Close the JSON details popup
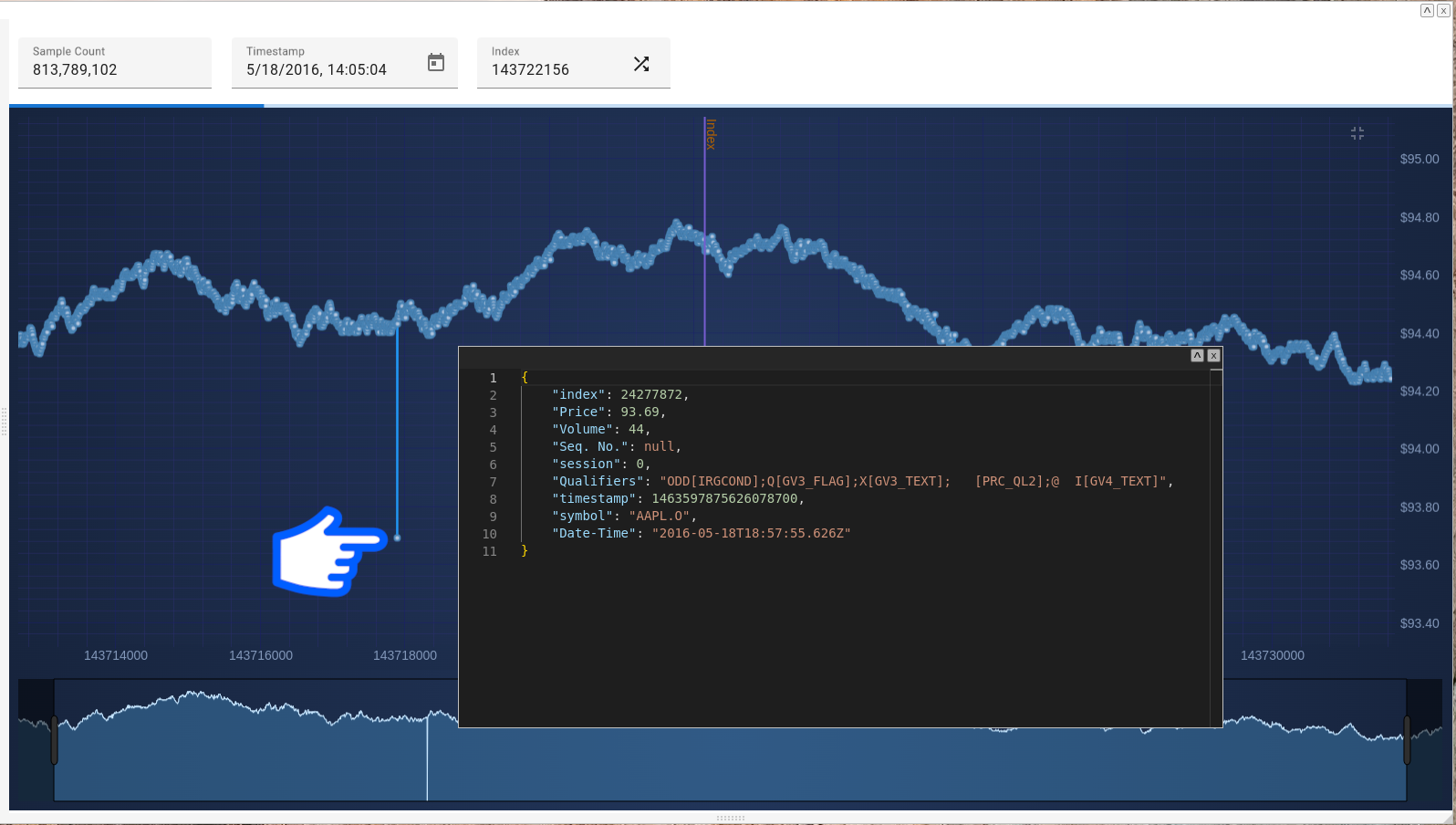This screenshot has height=825, width=1456. [1213, 356]
